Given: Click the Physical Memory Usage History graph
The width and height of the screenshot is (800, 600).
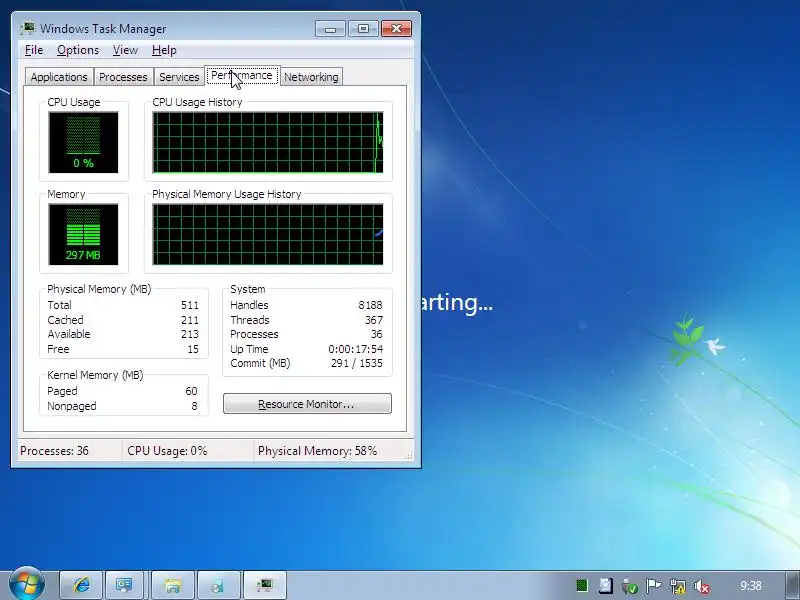Looking at the screenshot, I should point(268,234).
